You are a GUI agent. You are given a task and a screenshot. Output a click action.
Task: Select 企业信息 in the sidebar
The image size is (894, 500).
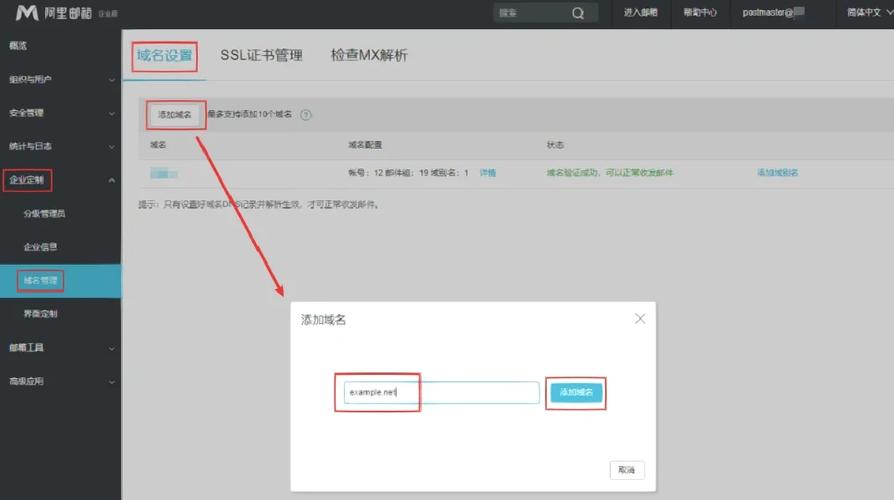pyautogui.click(x=40, y=247)
